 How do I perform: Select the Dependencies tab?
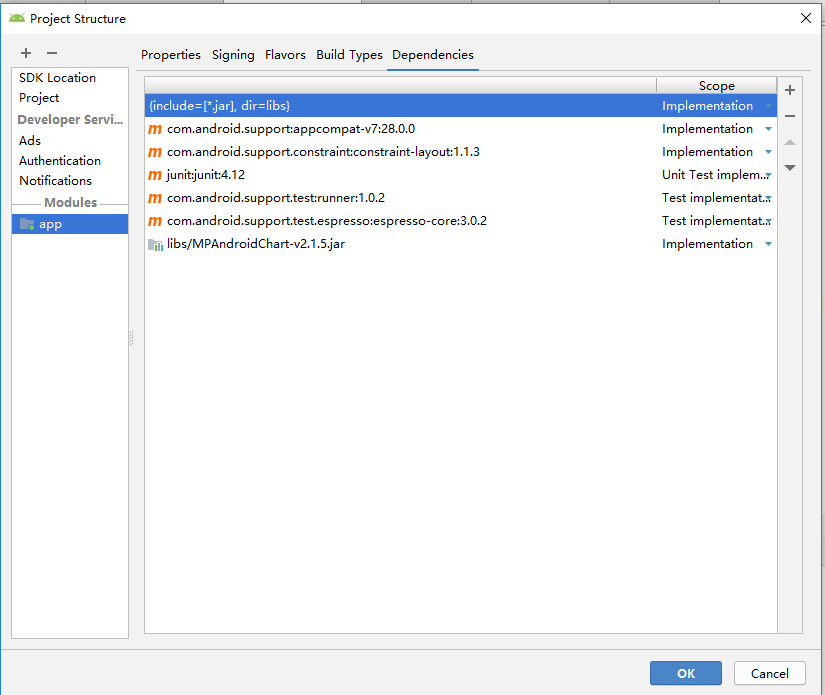pos(432,55)
